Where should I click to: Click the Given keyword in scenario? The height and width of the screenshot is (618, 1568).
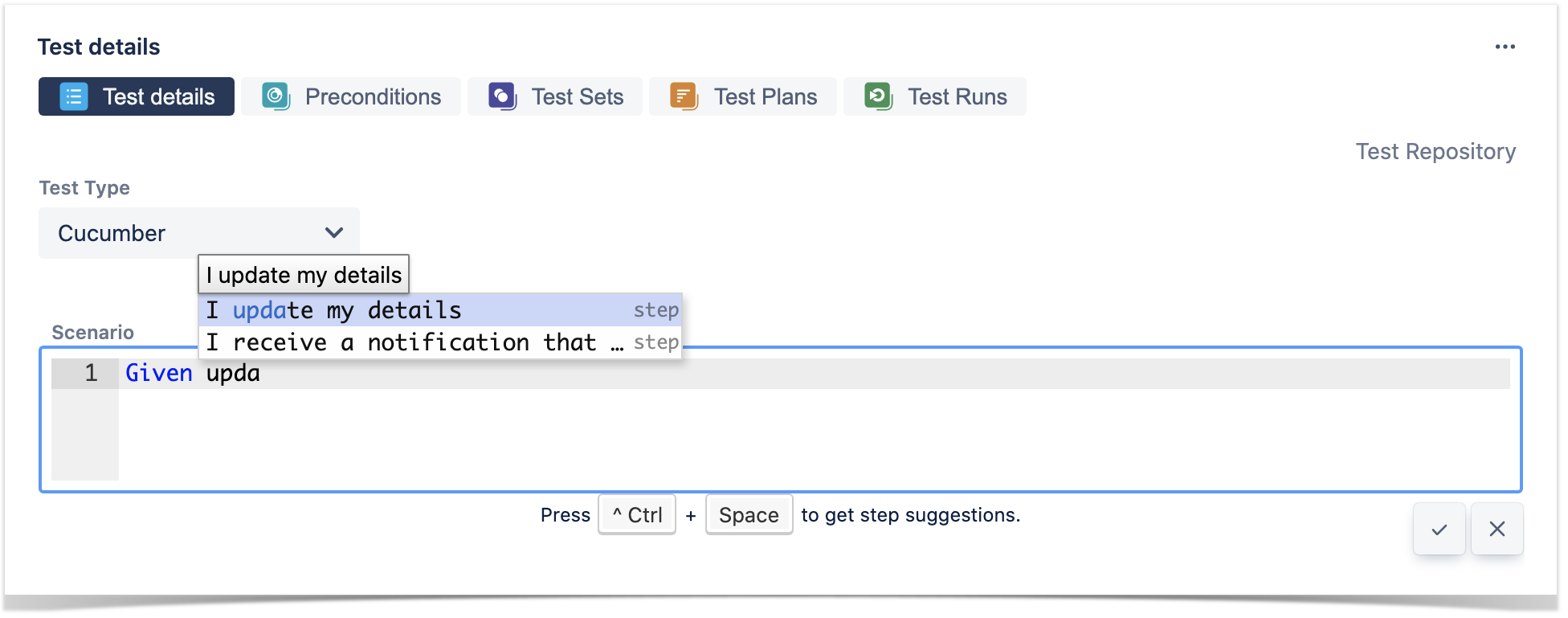point(159,373)
